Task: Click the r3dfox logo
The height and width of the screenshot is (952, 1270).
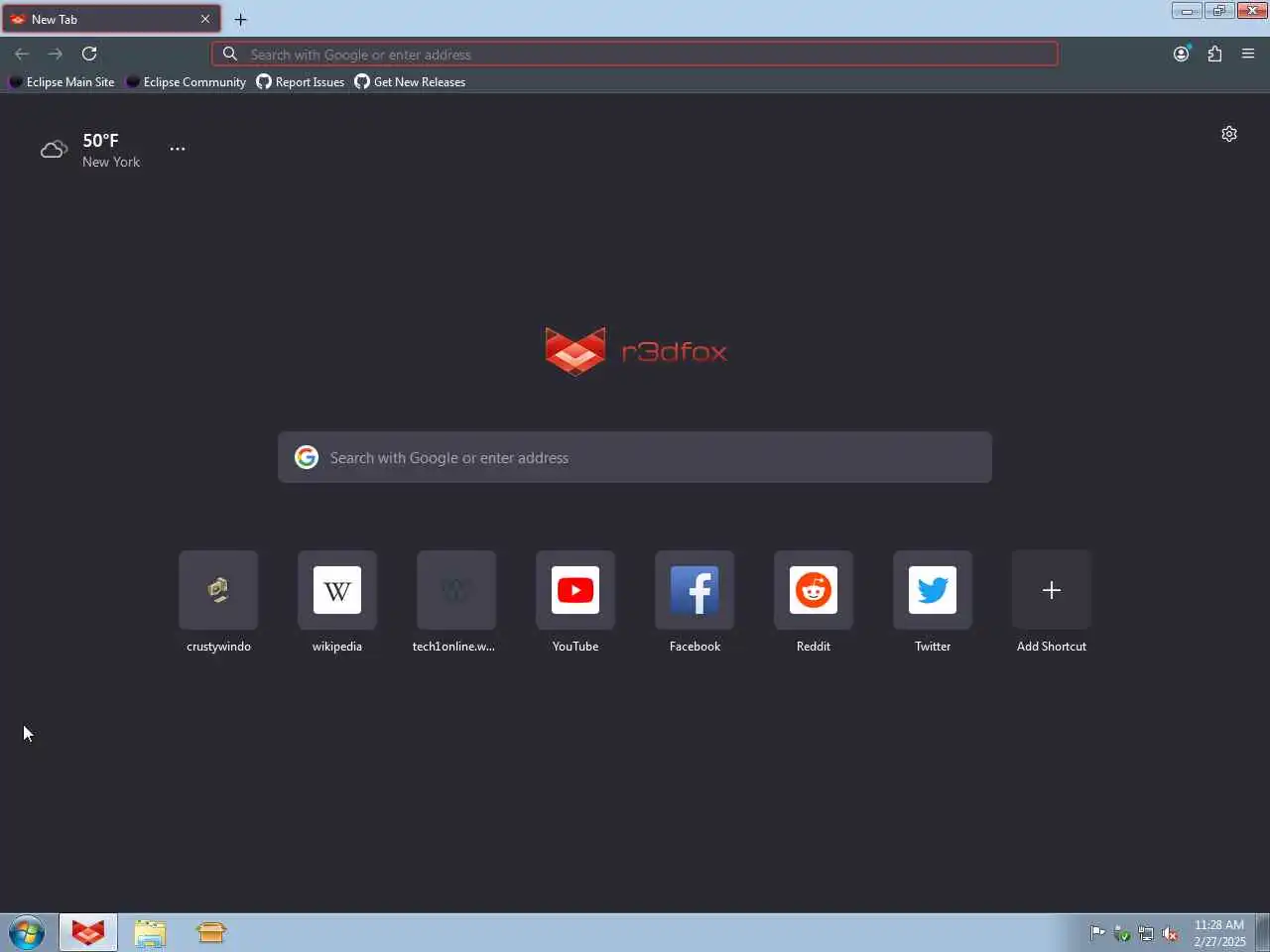Action: tap(635, 351)
